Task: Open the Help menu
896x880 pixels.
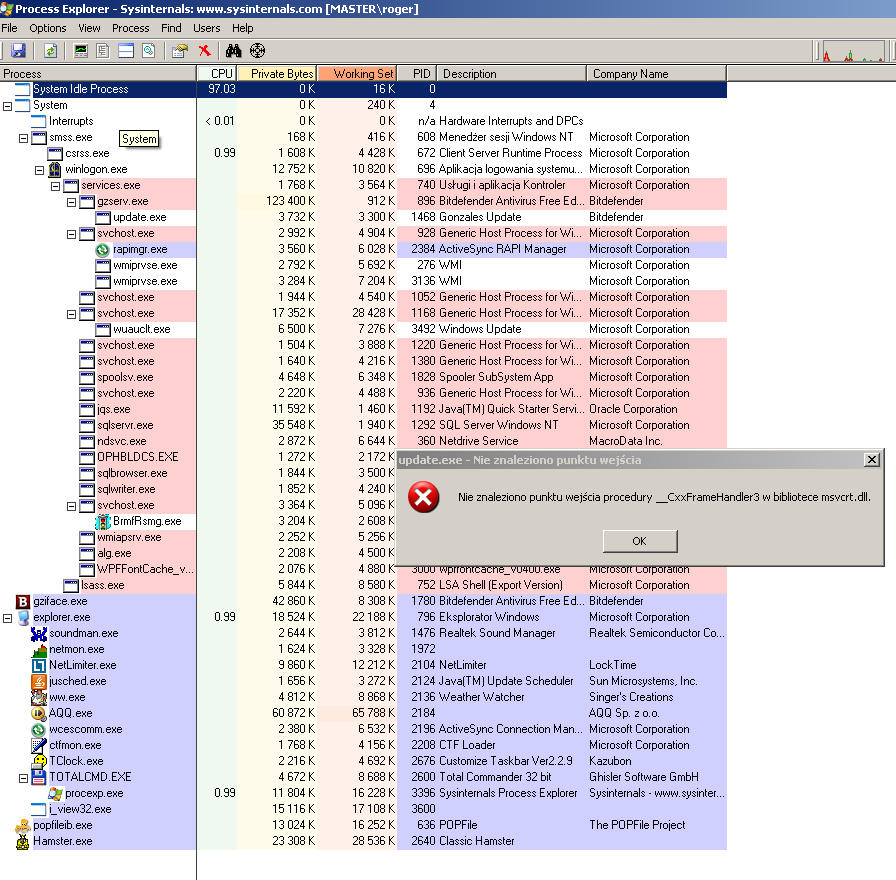Action: tap(242, 28)
